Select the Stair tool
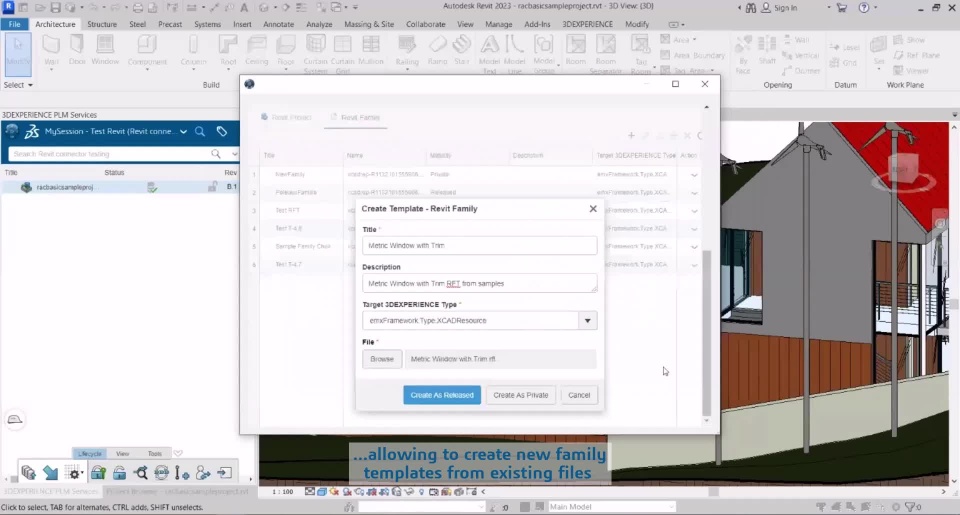Screen dimensions: 960x515 [x=462, y=50]
